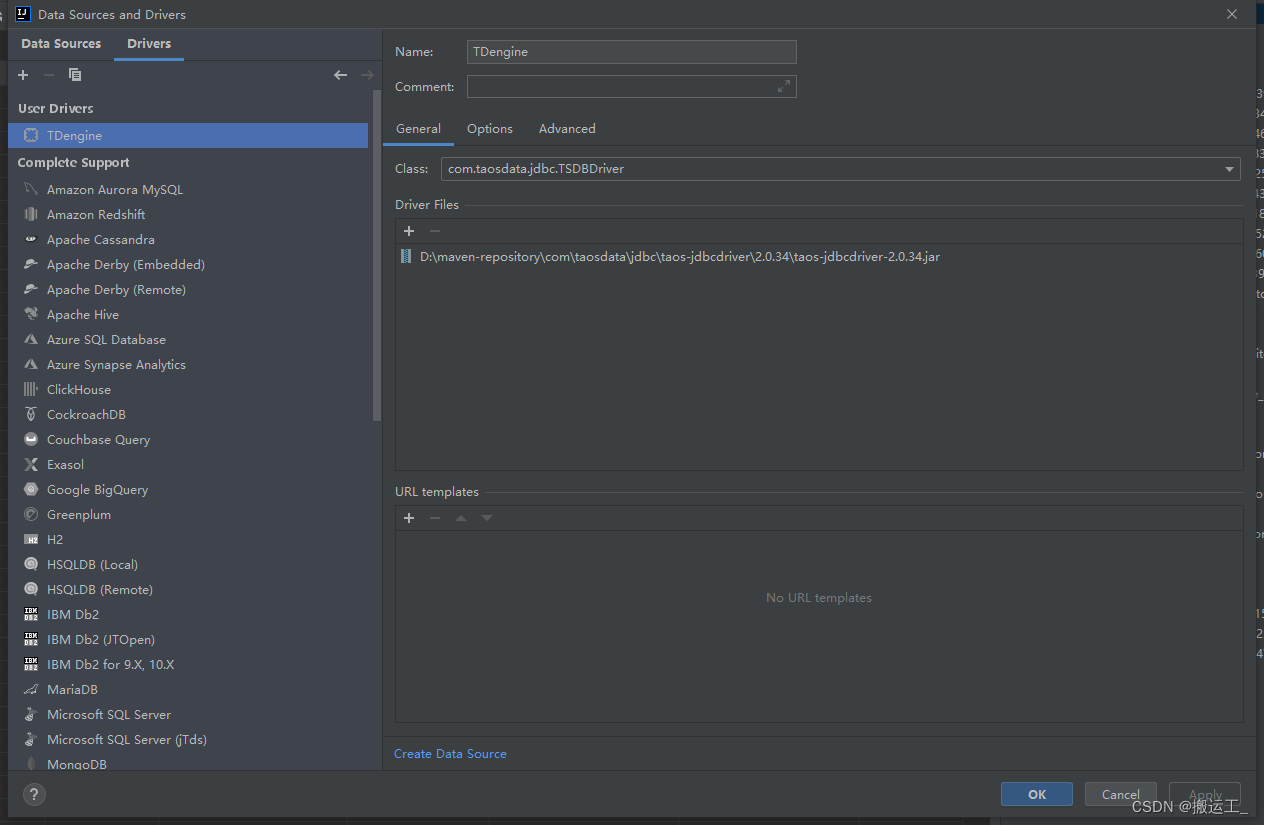Click the remove driver minus icon

49,75
